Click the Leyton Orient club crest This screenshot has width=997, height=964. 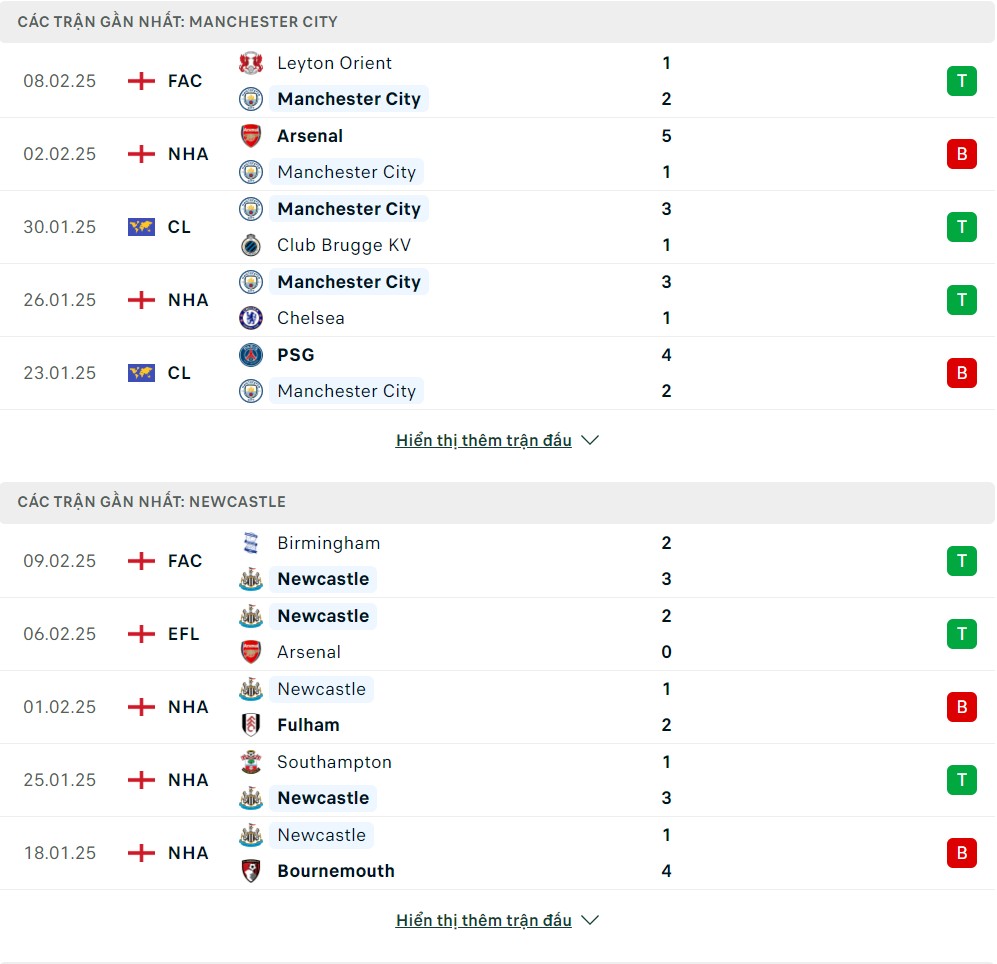click(251, 63)
